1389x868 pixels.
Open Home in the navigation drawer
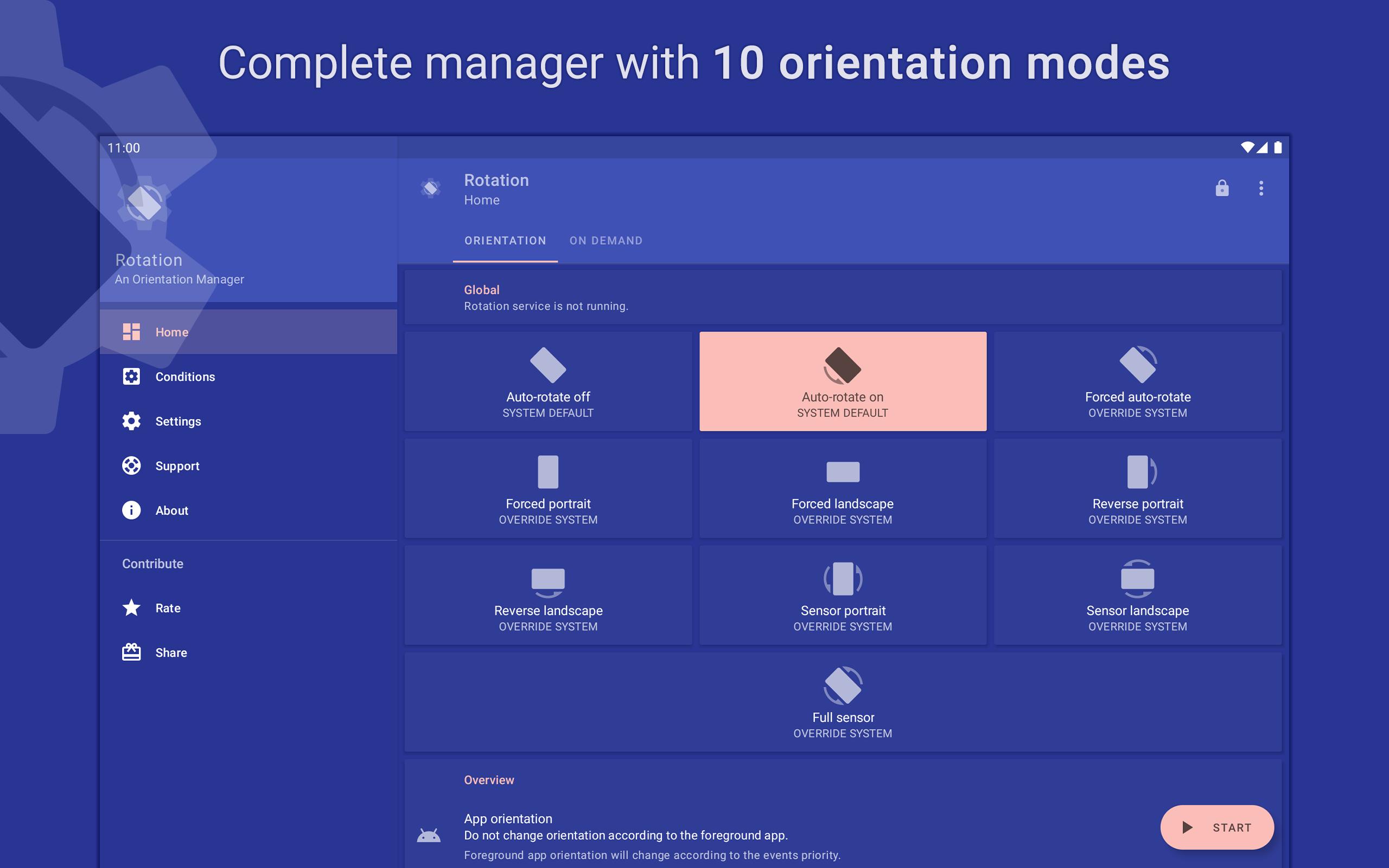click(249, 332)
